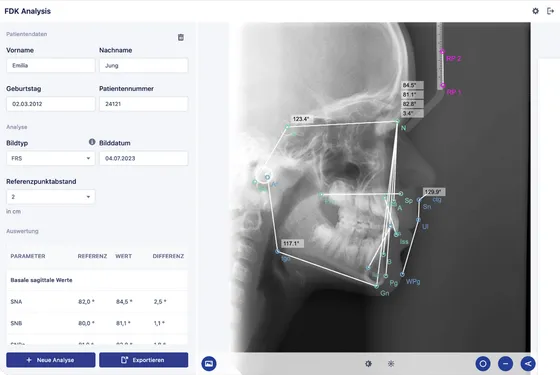The height and width of the screenshot is (375, 560).
Task: Click the 3.4° angle label near nasion
Action: coord(412,113)
